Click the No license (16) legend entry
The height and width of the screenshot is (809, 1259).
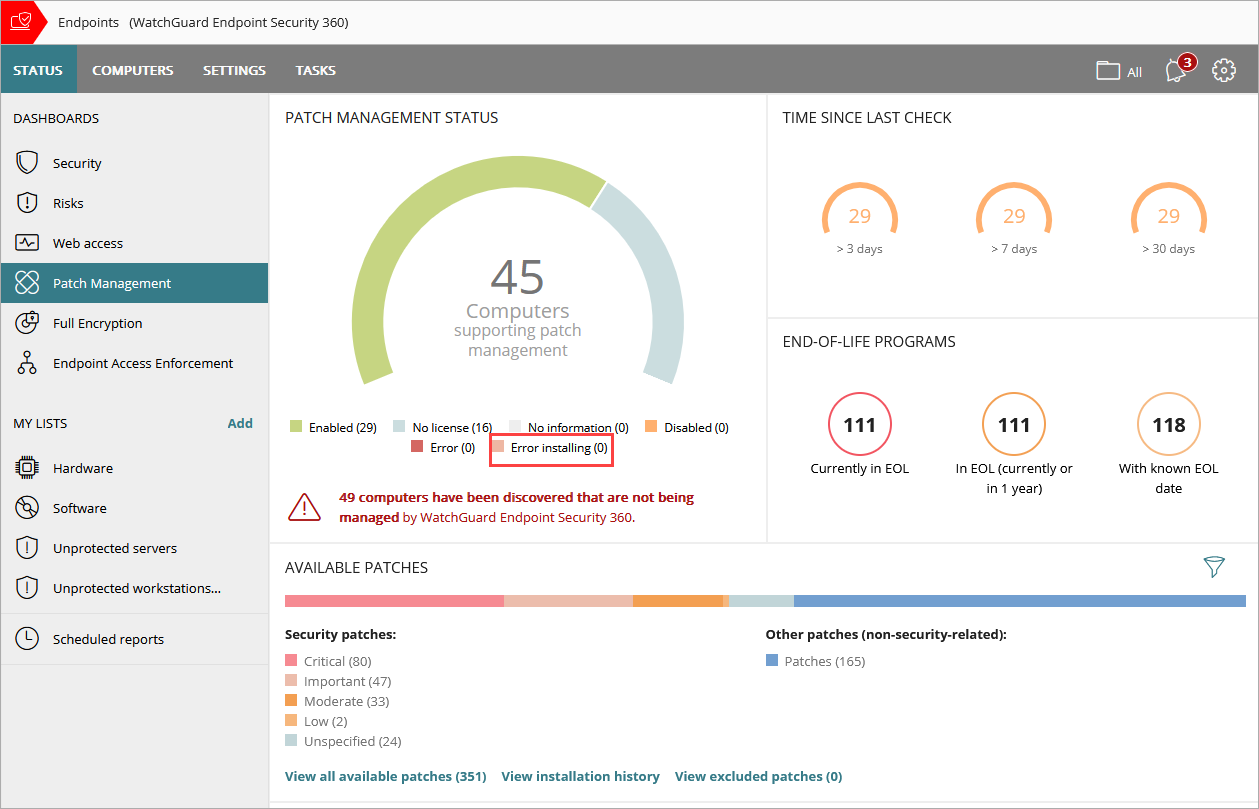point(442,427)
